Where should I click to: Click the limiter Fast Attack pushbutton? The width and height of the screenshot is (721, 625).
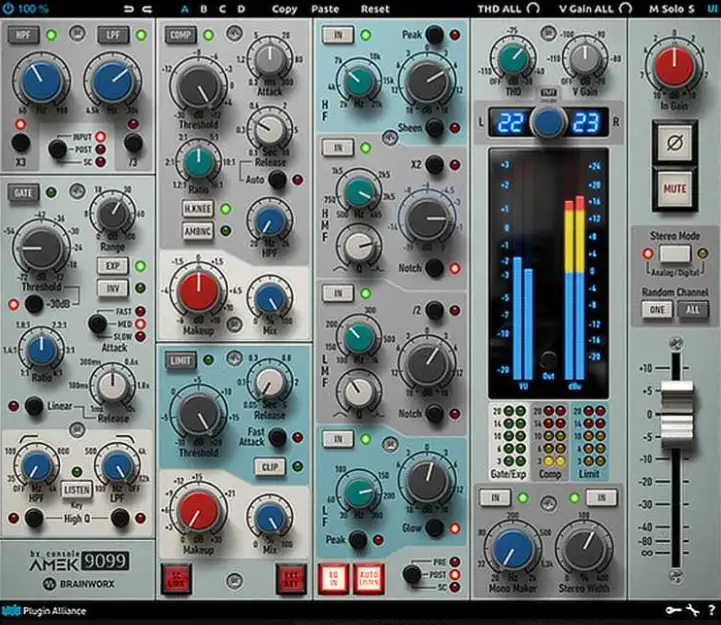pyautogui.click(x=277, y=437)
